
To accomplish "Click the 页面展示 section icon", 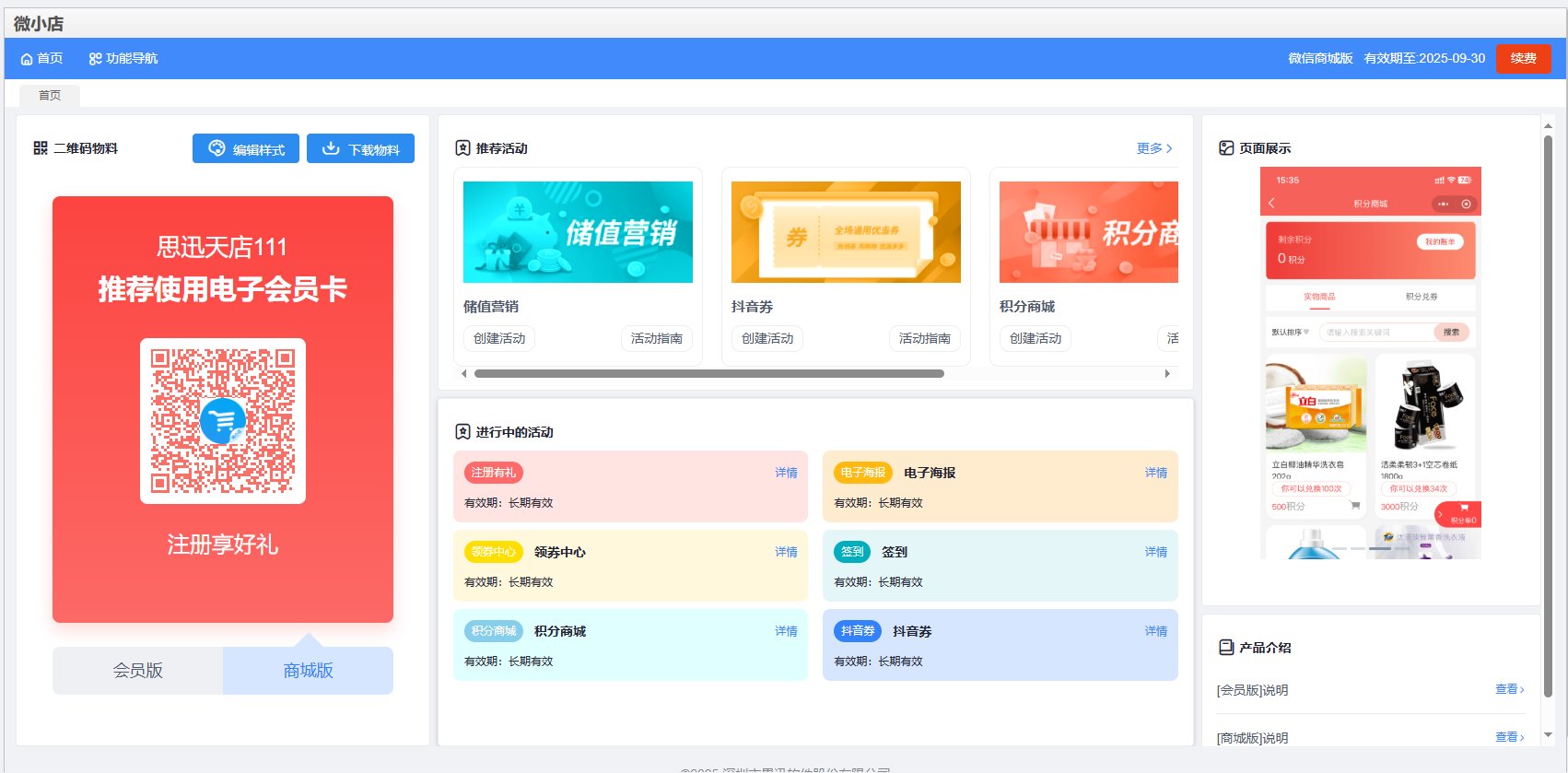I will pyautogui.click(x=1226, y=148).
